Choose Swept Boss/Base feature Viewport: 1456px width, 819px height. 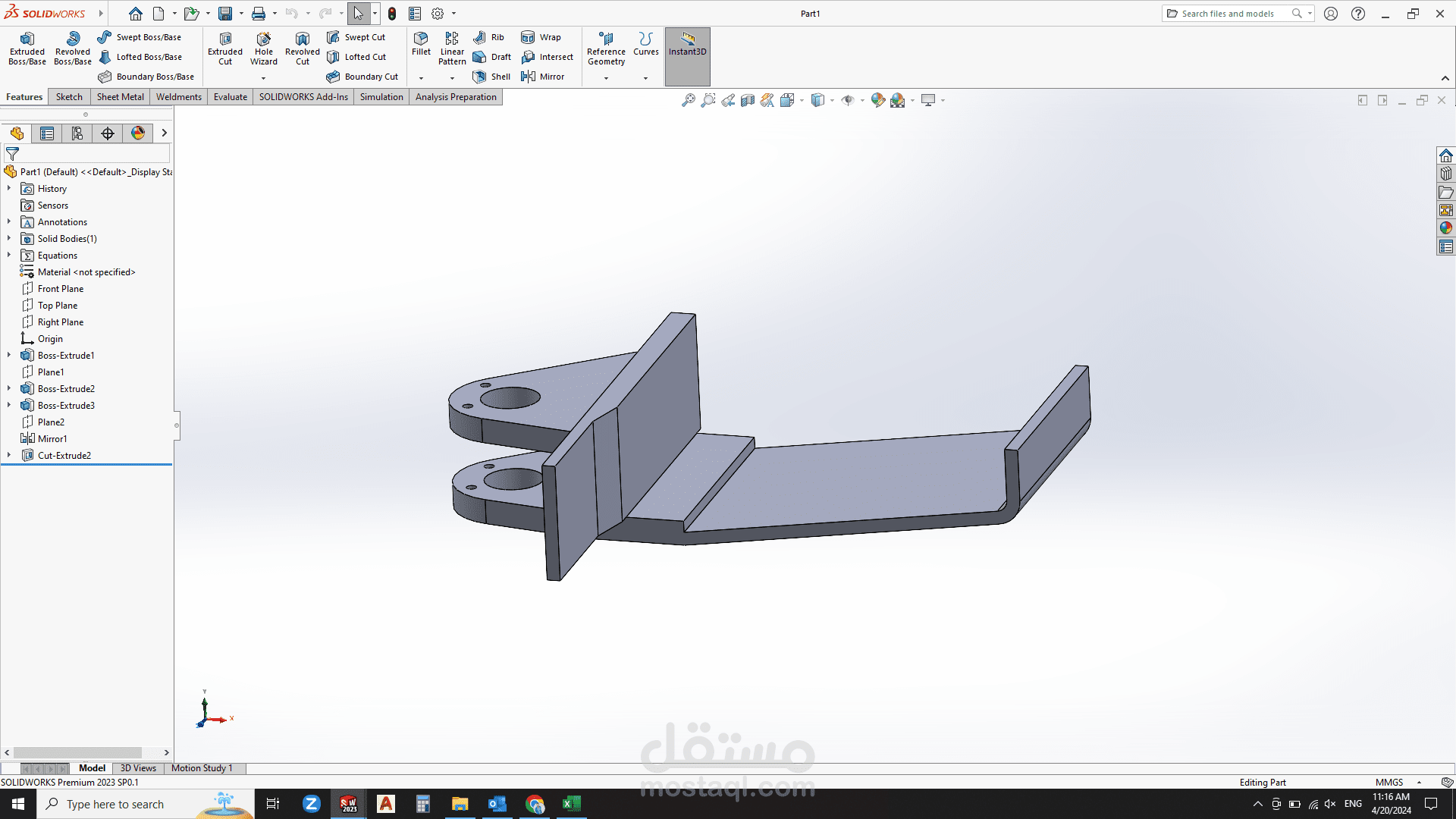coord(140,37)
